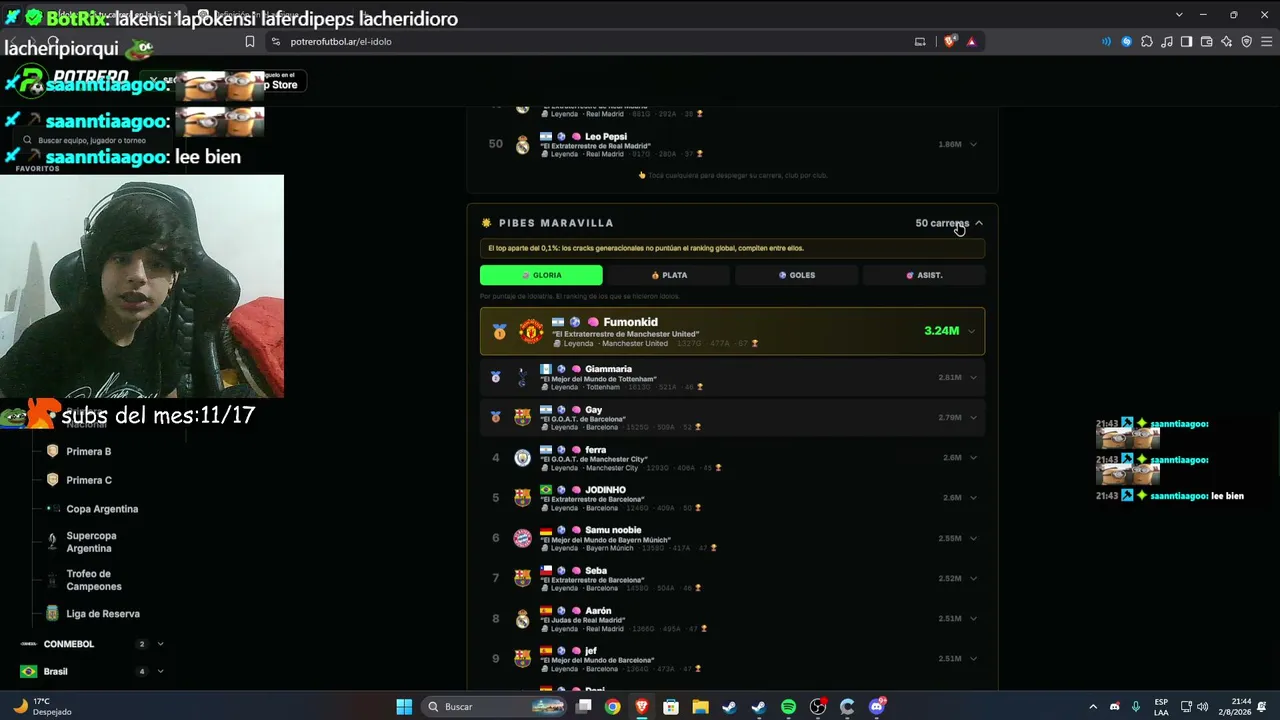Open Trofeo de Campeones in sidebar
1280x720 pixels.
click(x=94, y=580)
